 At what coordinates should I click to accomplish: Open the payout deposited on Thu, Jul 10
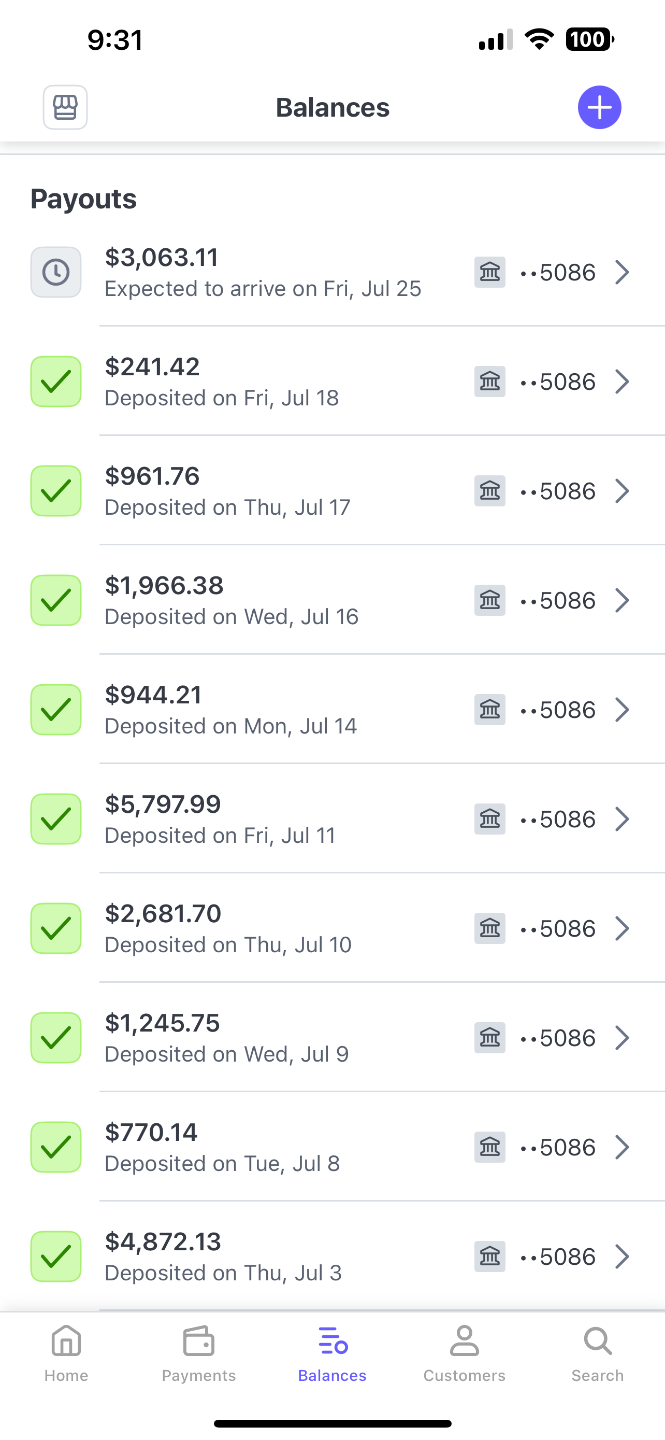(228, 929)
